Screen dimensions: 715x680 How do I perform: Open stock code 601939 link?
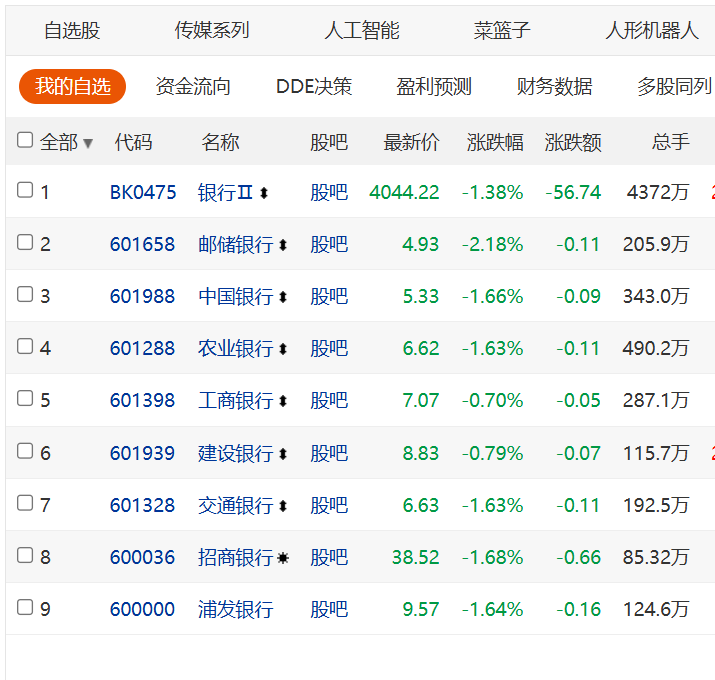click(142, 453)
